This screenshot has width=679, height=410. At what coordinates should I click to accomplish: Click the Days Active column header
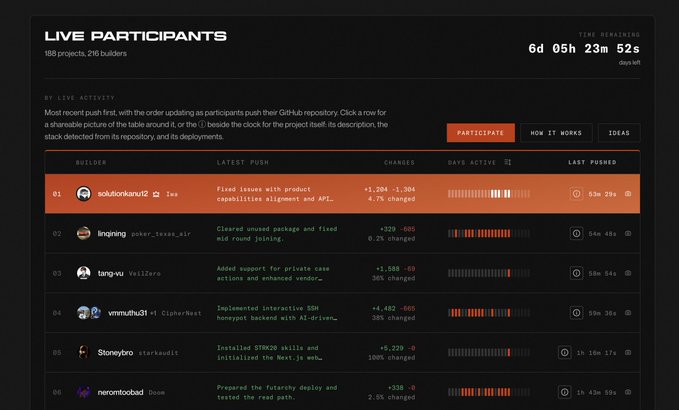[x=472, y=162]
